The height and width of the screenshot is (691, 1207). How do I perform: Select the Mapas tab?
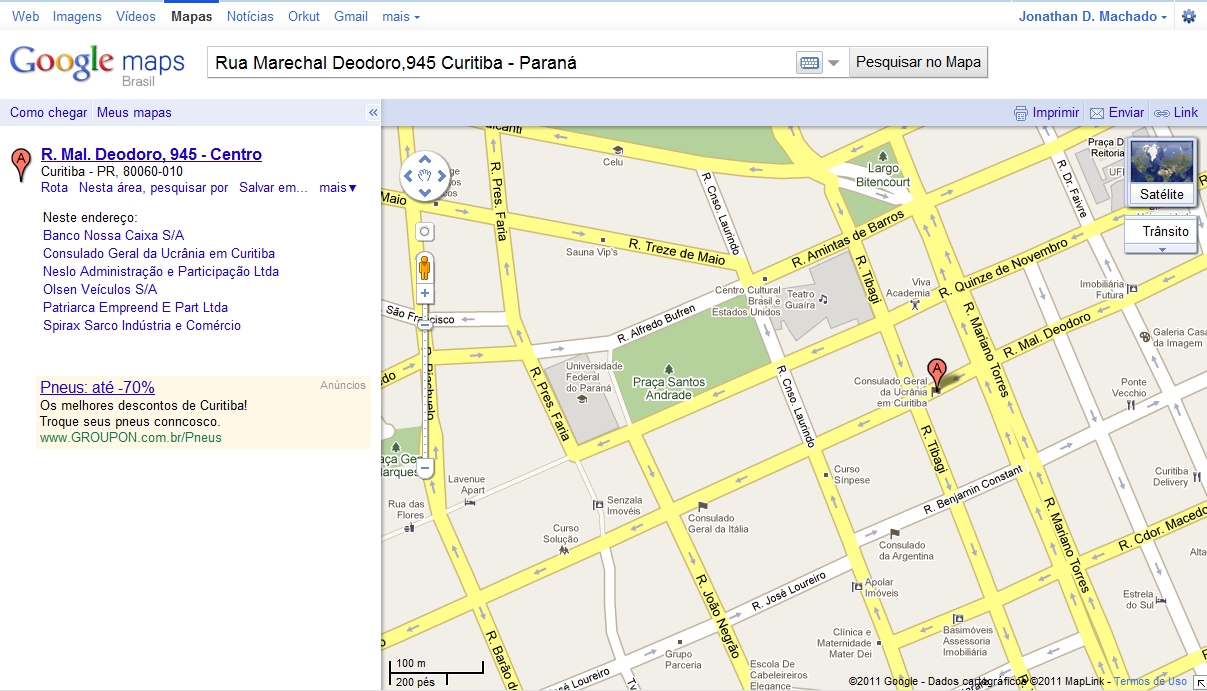click(191, 17)
